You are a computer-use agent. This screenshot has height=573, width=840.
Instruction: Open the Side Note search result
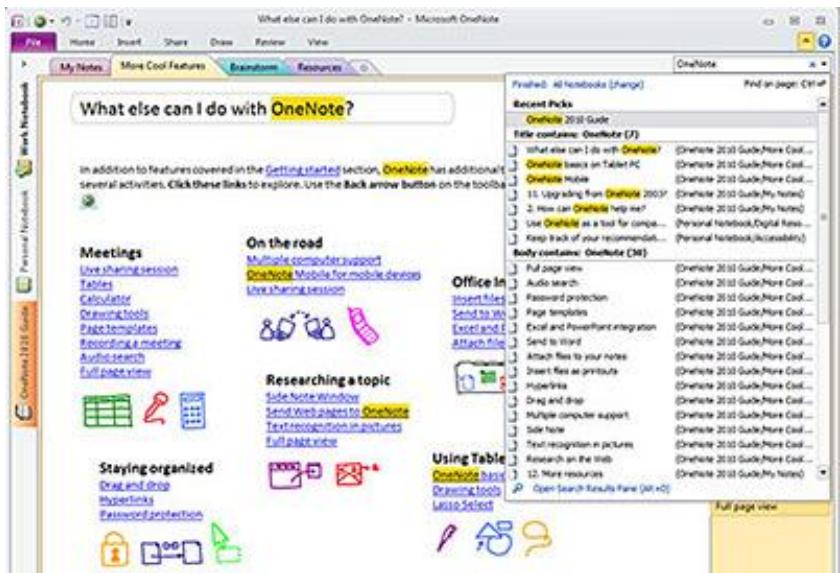tap(662, 429)
